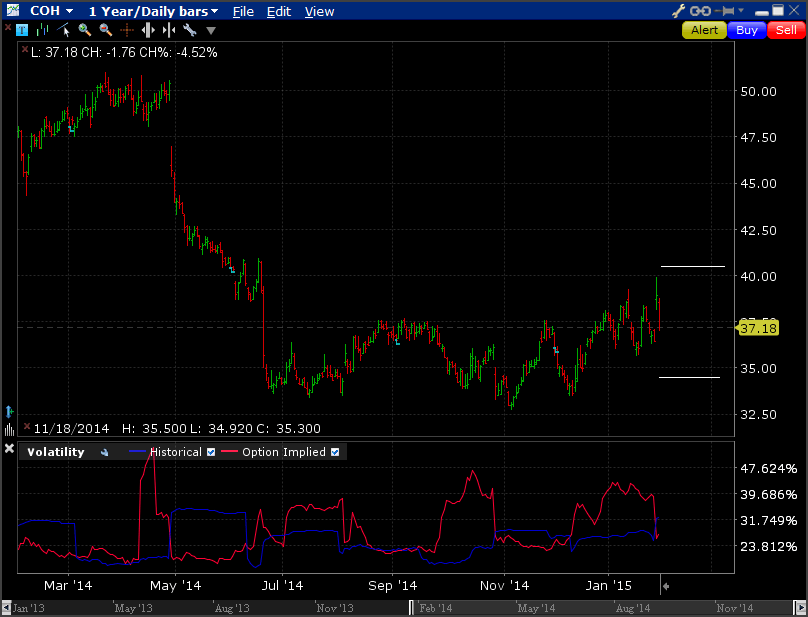Screen dimensions: 808x617
Task: Close the chart toolbar with small x
Action: (7, 26)
